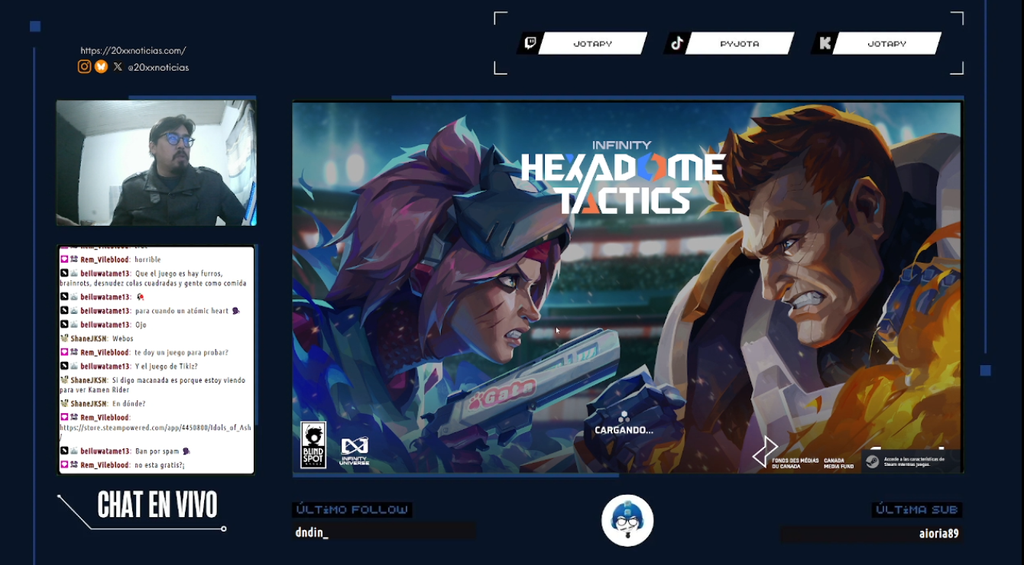Click the Steam features notice text
This screenshot has height=565, width=1024.
point(914,461)
